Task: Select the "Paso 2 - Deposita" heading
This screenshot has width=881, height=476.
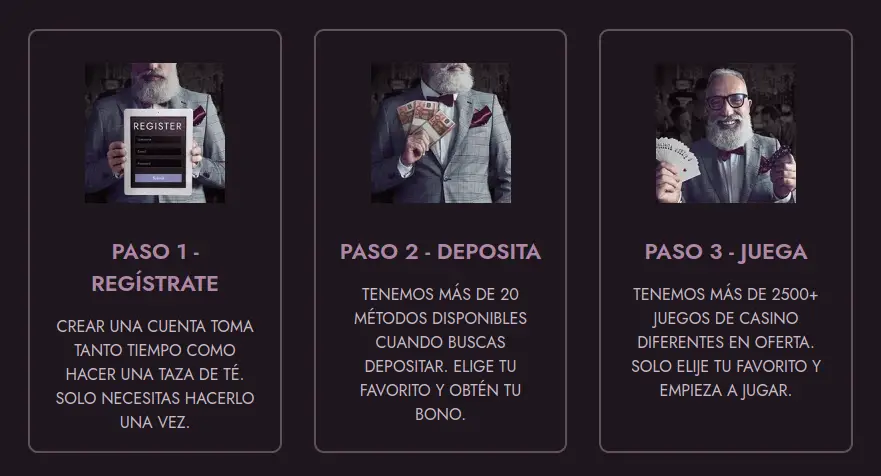Action: (440, 252)
